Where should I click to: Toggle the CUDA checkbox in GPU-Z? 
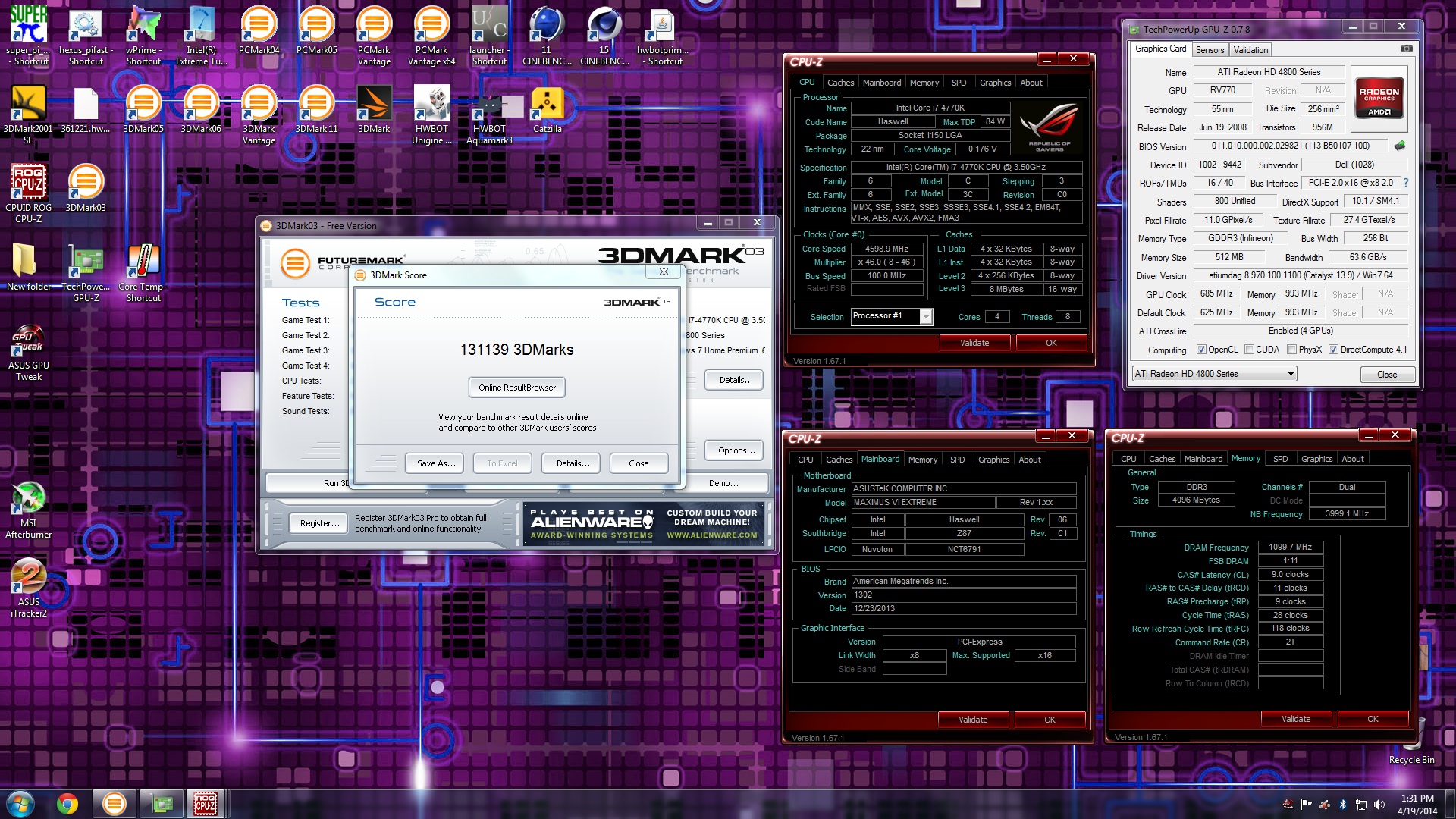pyautogui.click(x=1249, y=350)
